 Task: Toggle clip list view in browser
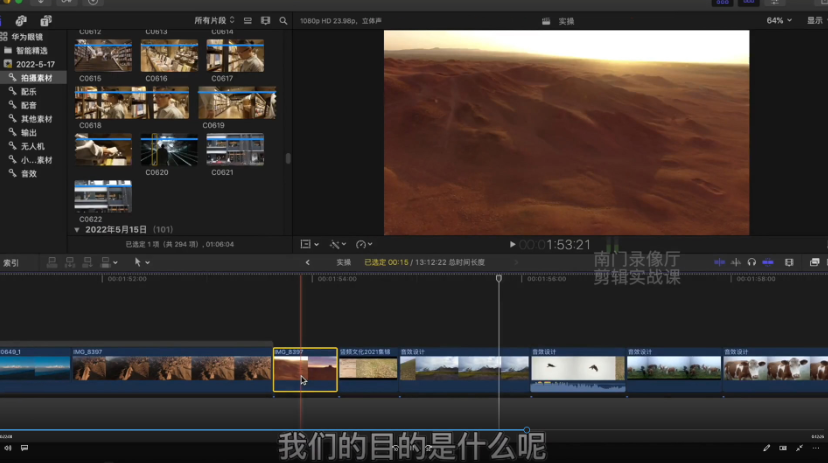pyautogui.click(x=248, y=21)
